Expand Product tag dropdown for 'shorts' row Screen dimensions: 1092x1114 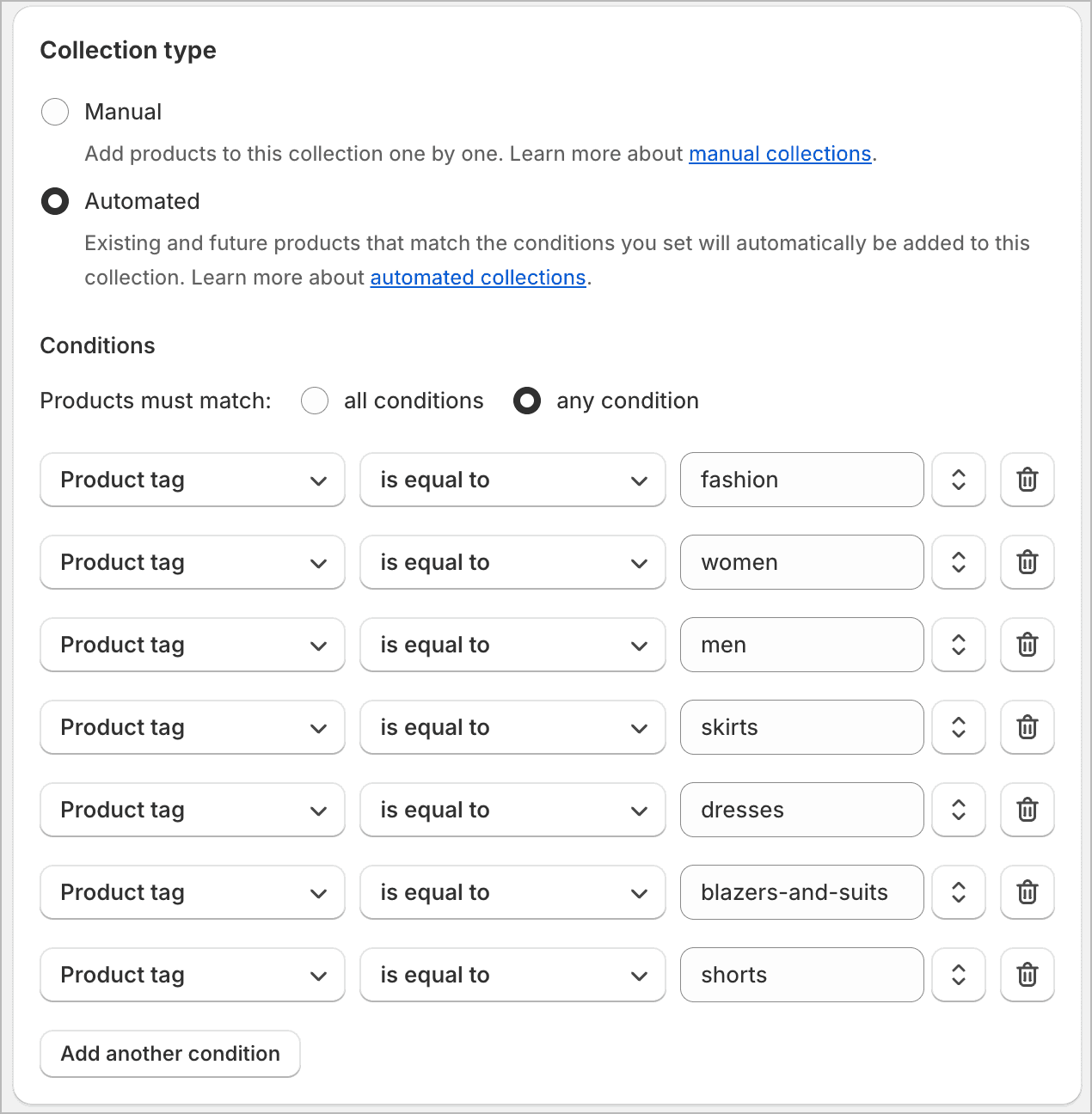click(x=193, y=975)
